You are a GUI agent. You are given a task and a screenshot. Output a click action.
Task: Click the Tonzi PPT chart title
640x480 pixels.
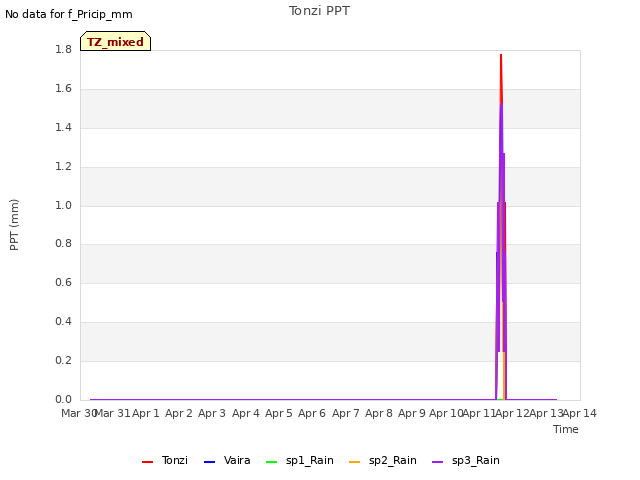click(x=319, y=11)
